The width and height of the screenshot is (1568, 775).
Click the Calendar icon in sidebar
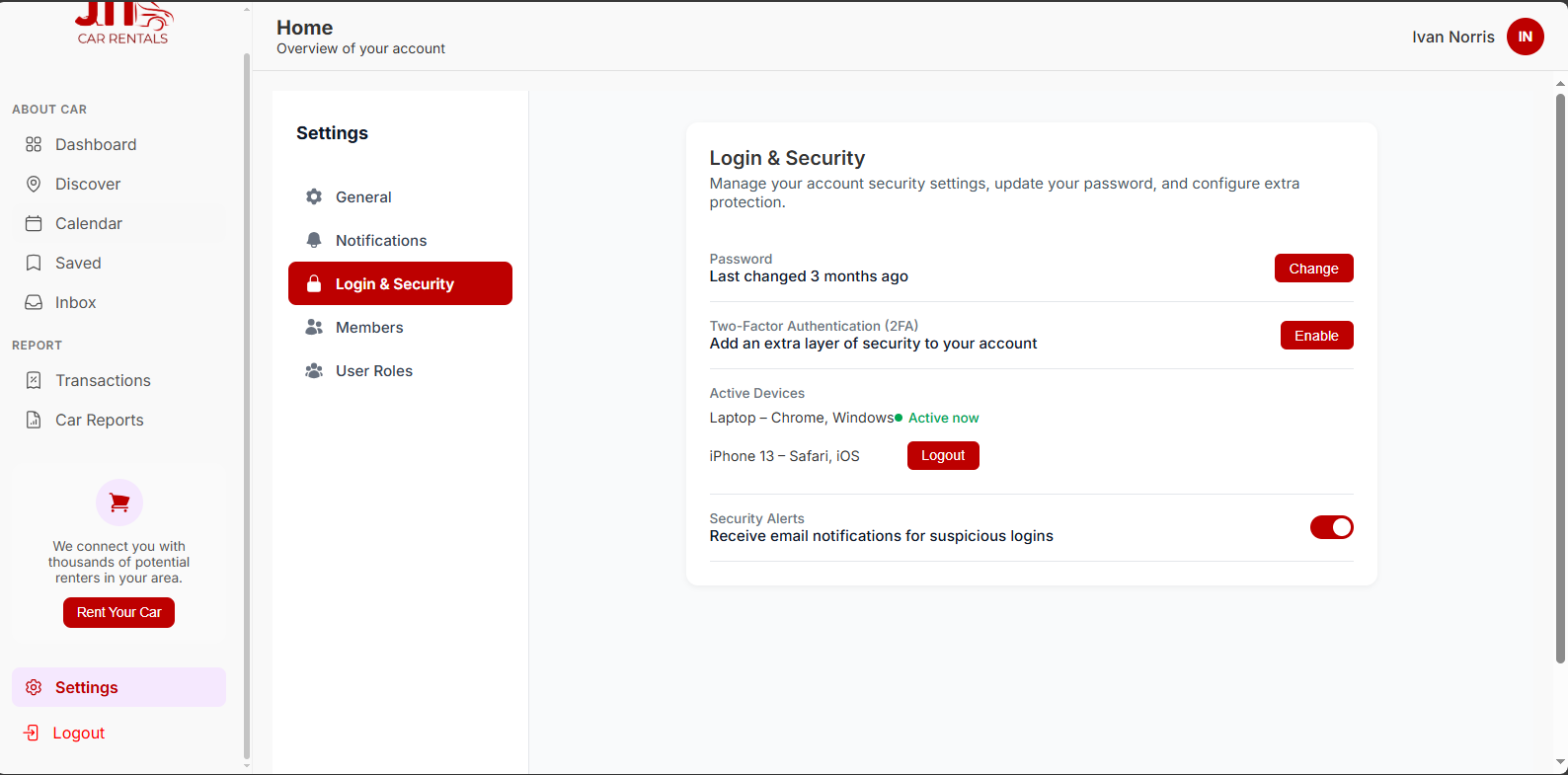point(34,223)
